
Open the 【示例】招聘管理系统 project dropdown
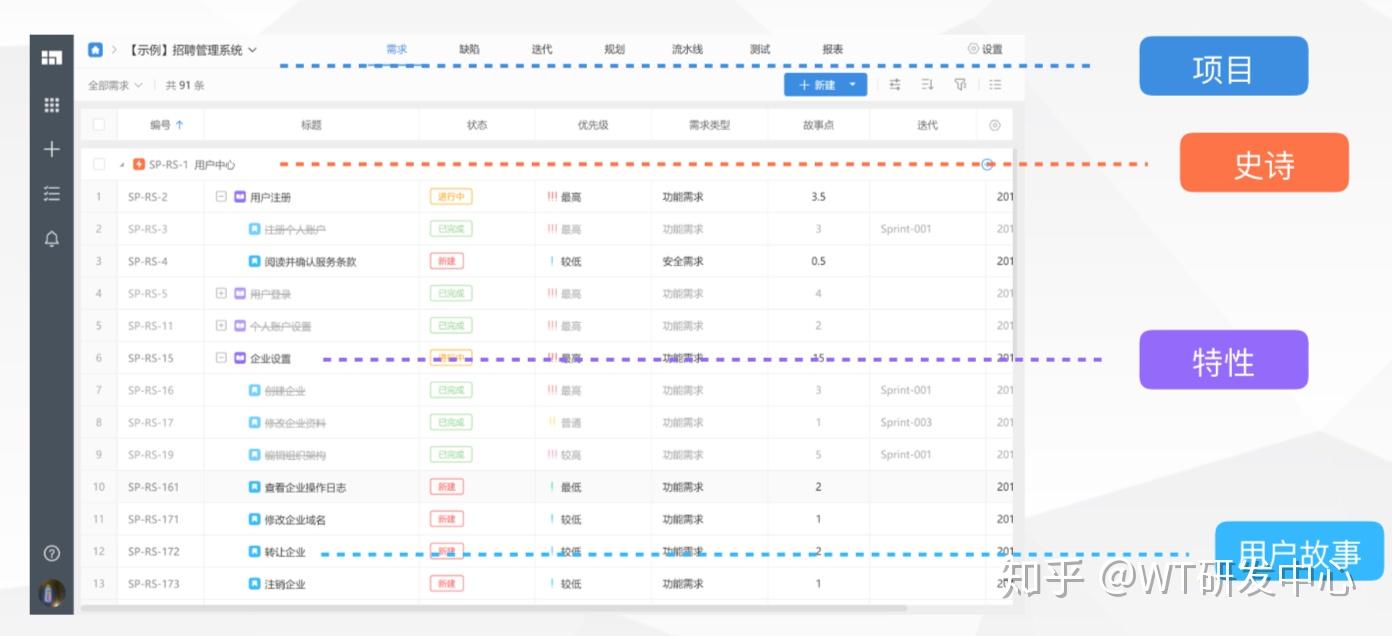click(192, 49)
